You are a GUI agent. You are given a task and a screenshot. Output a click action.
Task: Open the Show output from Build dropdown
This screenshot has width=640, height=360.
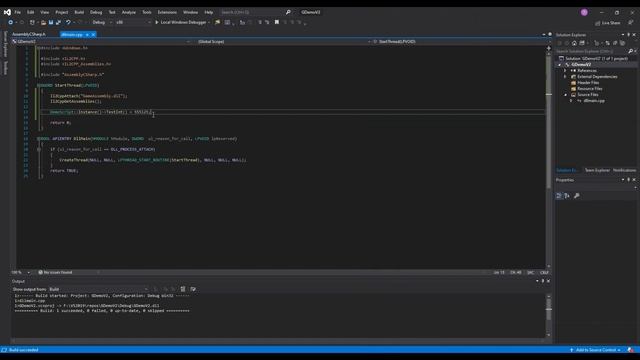(99, 289)
